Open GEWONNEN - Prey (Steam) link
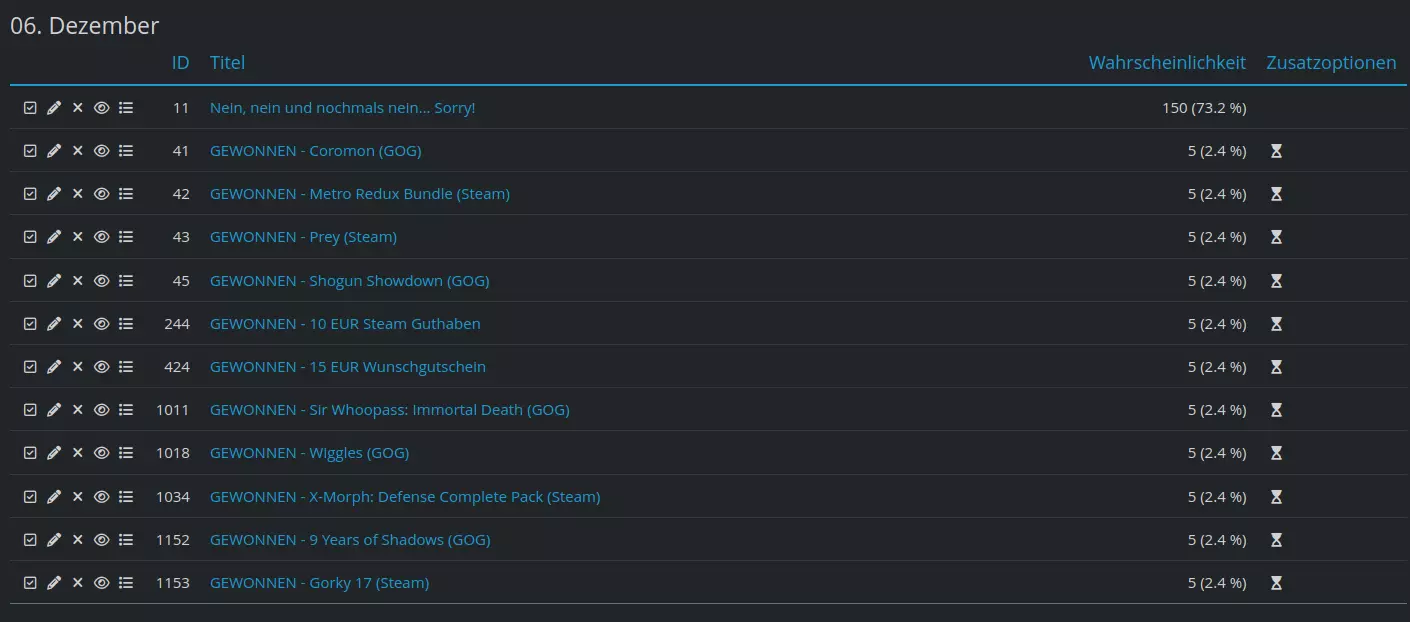Screen dimensions: 1410x622 coord(303,237)
